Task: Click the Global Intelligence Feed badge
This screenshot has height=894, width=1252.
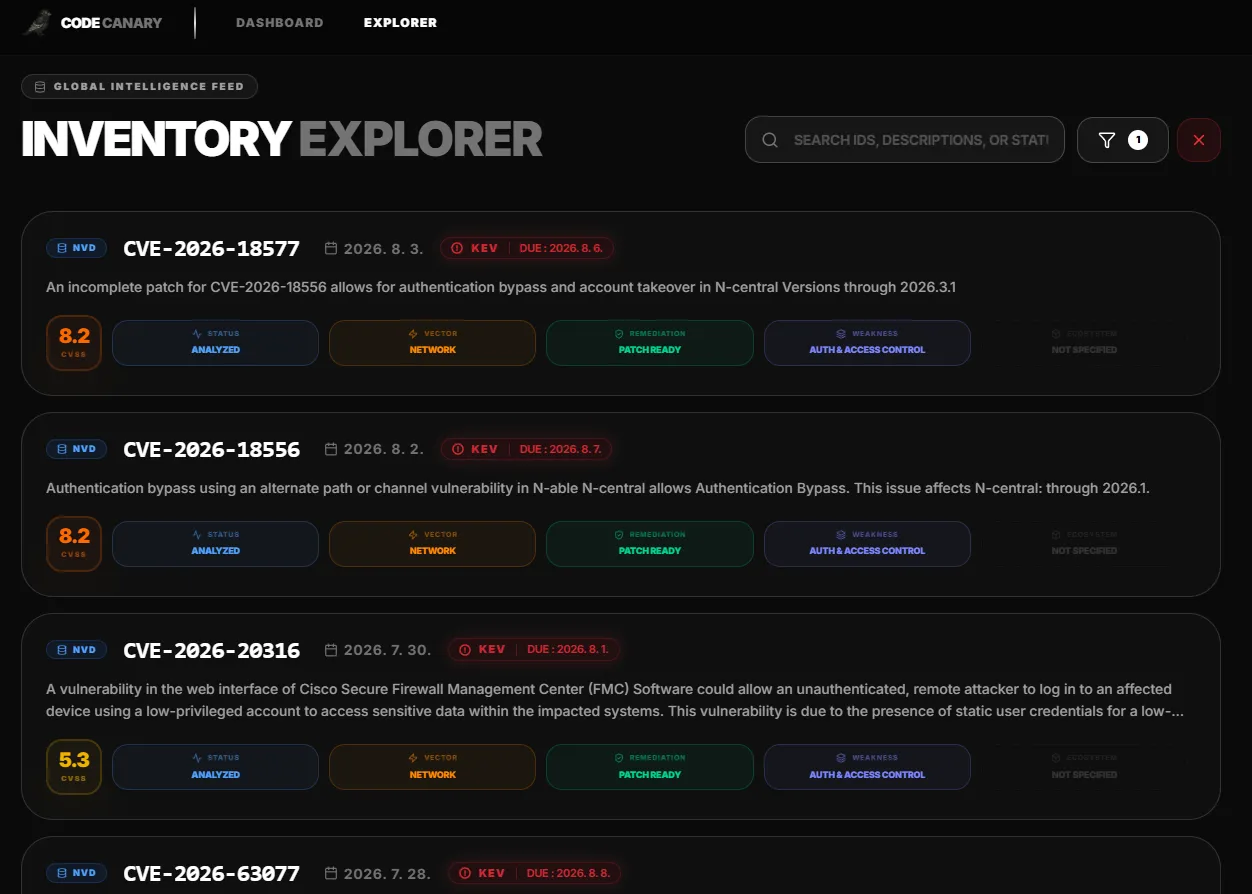Action: 139,86
